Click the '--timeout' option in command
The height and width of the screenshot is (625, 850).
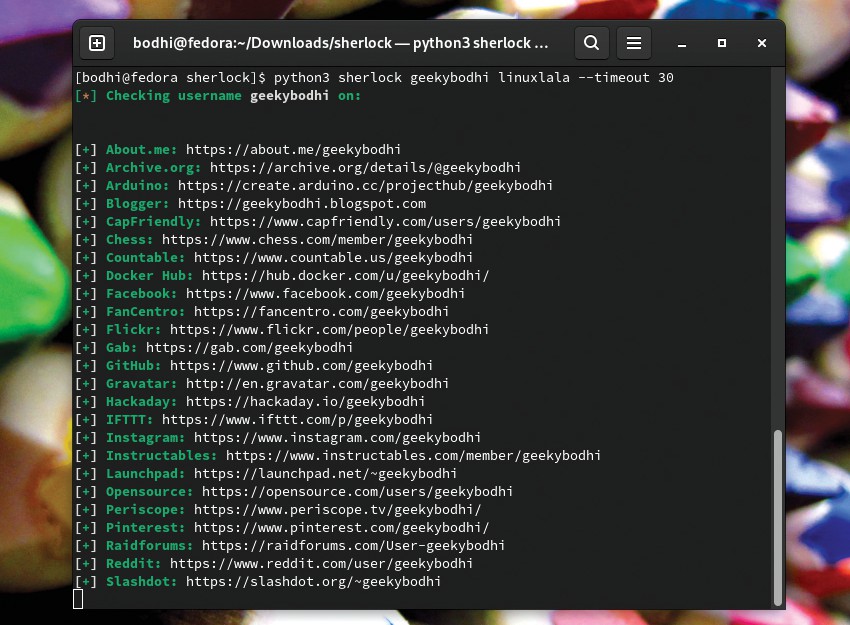614,78
